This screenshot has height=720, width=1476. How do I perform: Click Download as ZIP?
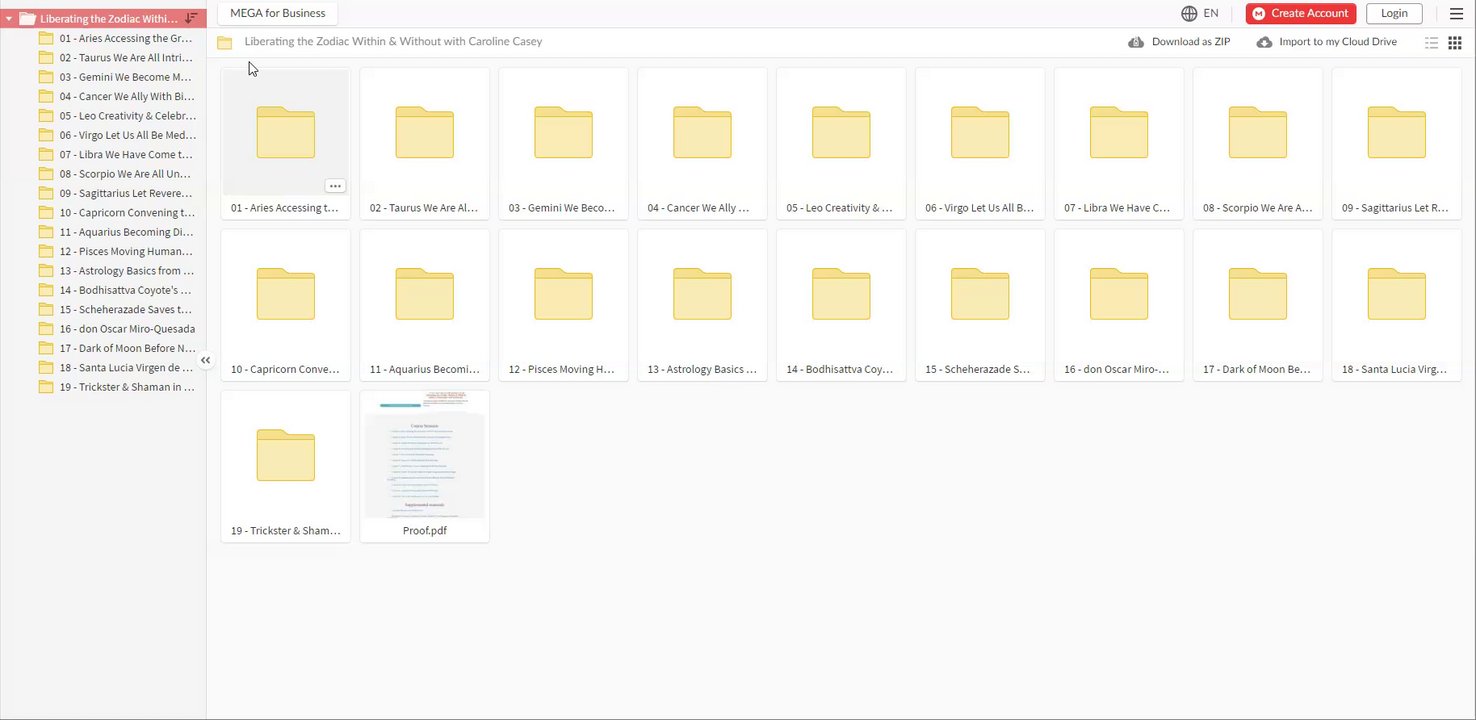pos(1179,42)
